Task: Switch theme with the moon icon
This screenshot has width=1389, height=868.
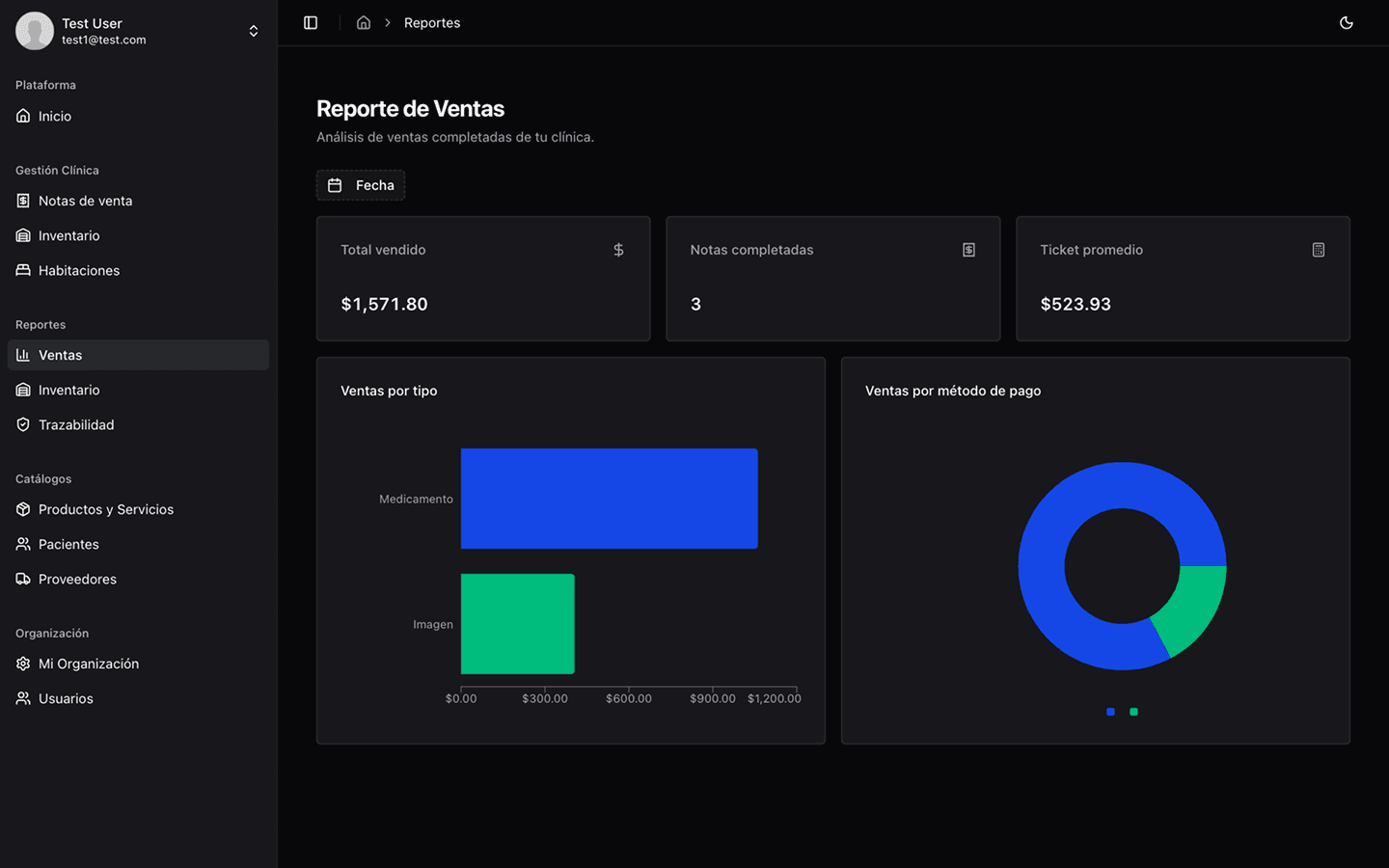Action: pos(1347,23)
